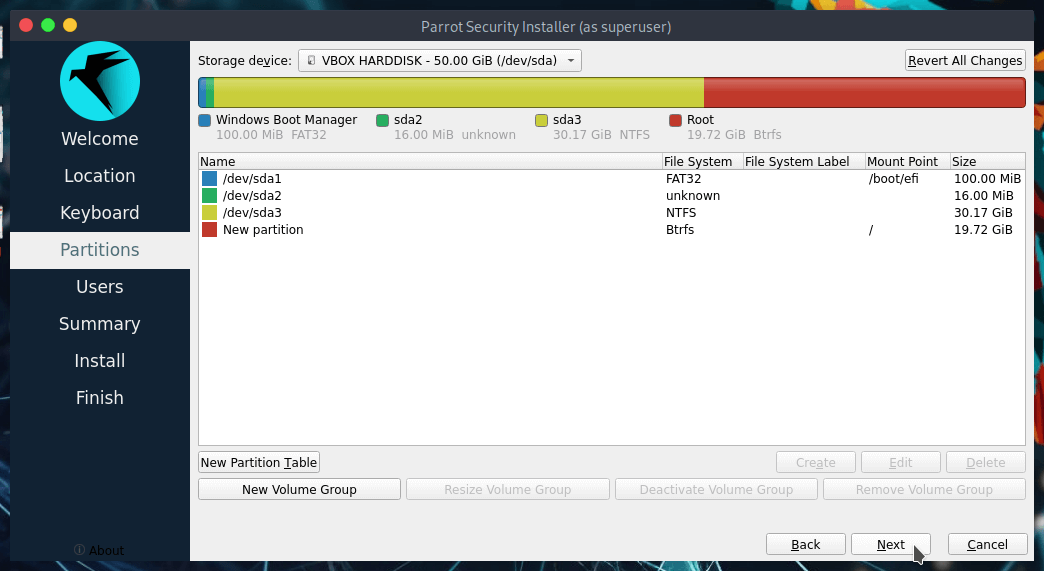This screenshot has height=571, width=1044.
Task: Click the green /dev/sda2 partition icon
Action: tap(209, 196)
